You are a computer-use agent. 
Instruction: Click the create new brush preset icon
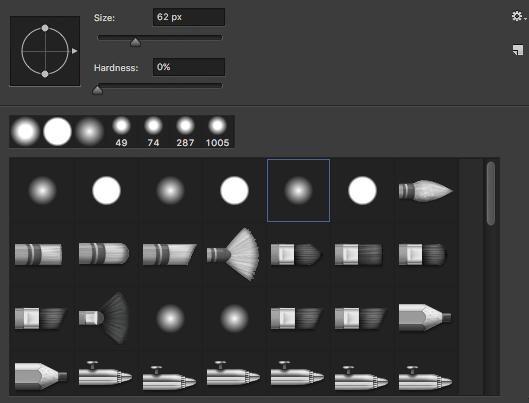[x=518, y=50]
